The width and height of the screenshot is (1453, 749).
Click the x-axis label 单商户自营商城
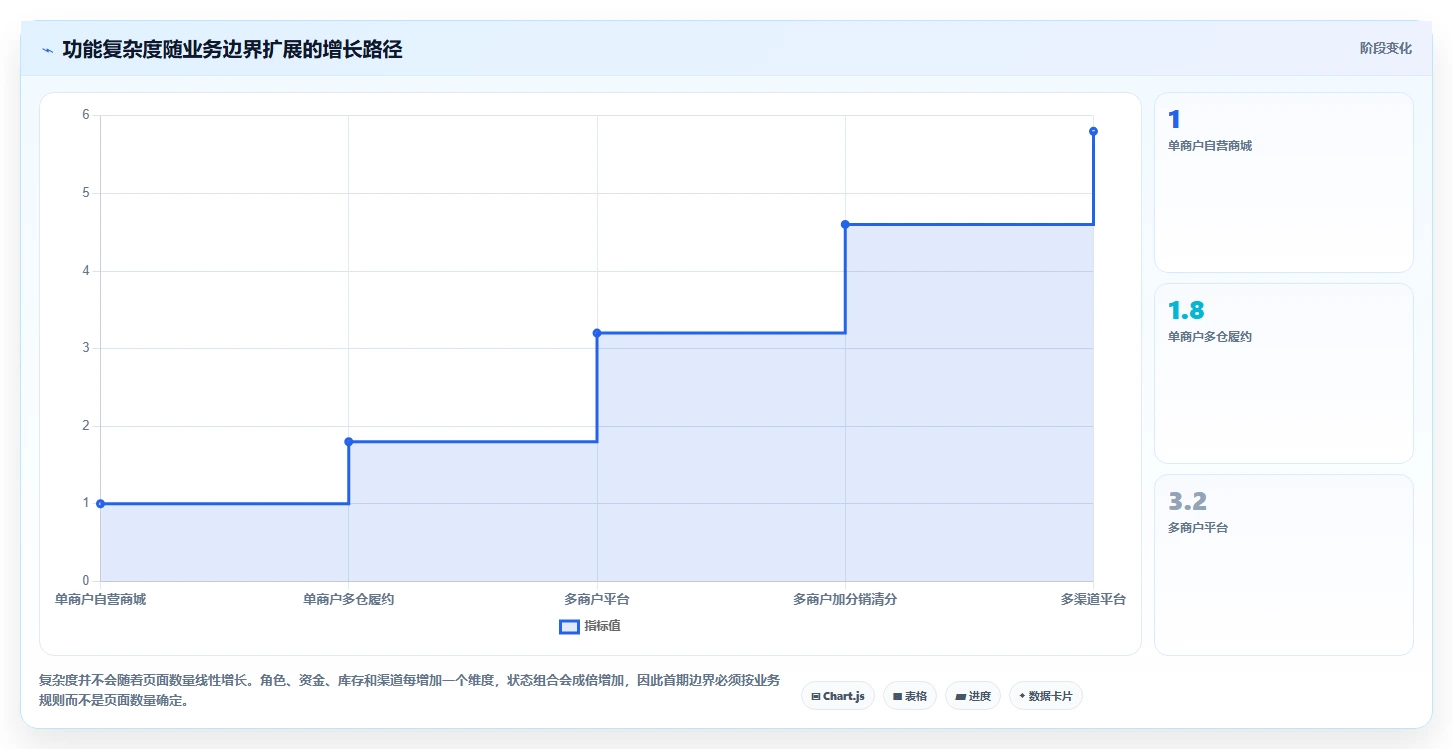coord(100,600)
